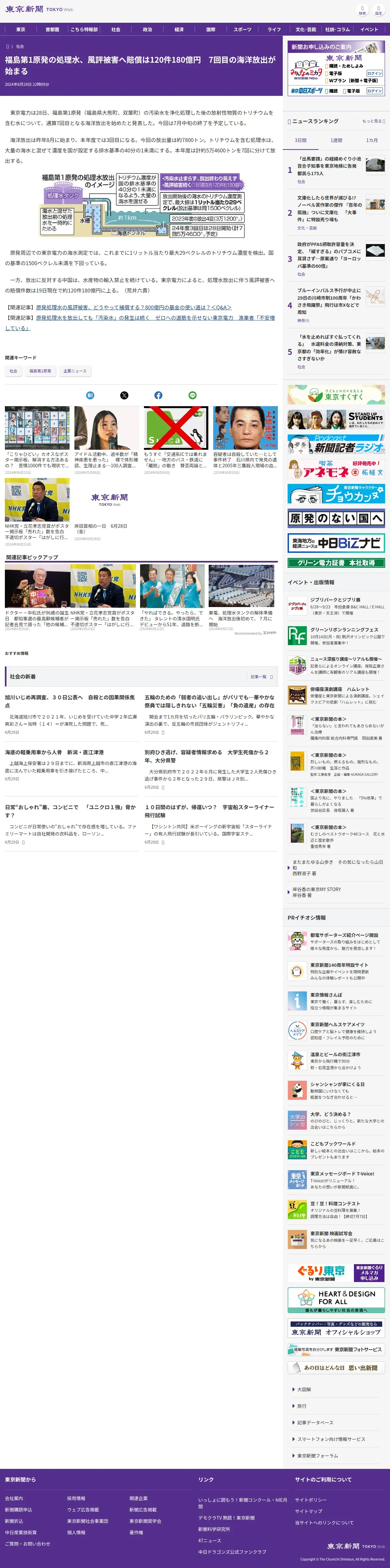Click the シャンシャン panda icon

297,1090
